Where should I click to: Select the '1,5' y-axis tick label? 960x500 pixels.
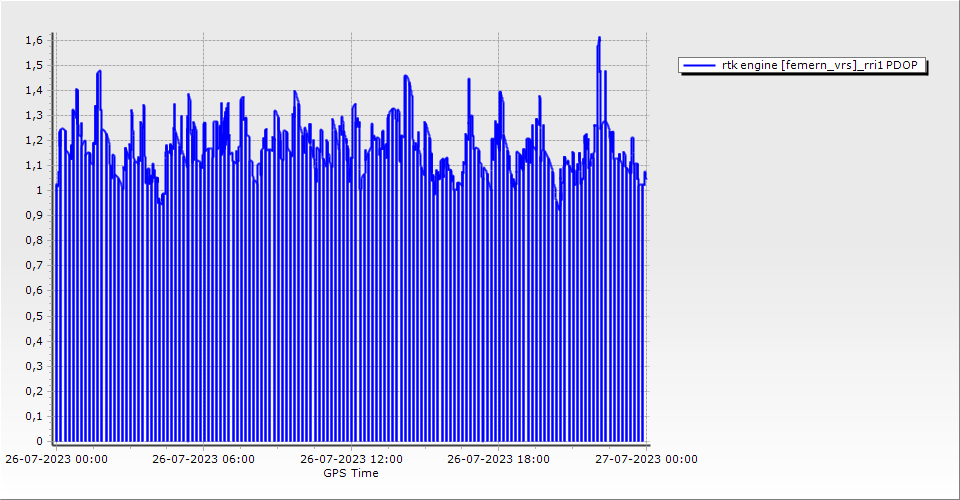click(36, 65)
